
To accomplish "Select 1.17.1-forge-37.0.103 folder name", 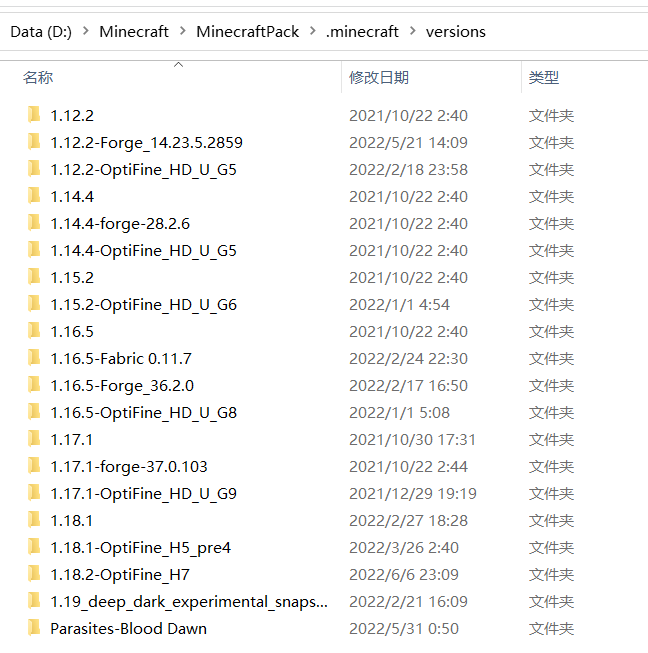I will tap(129, 466).
